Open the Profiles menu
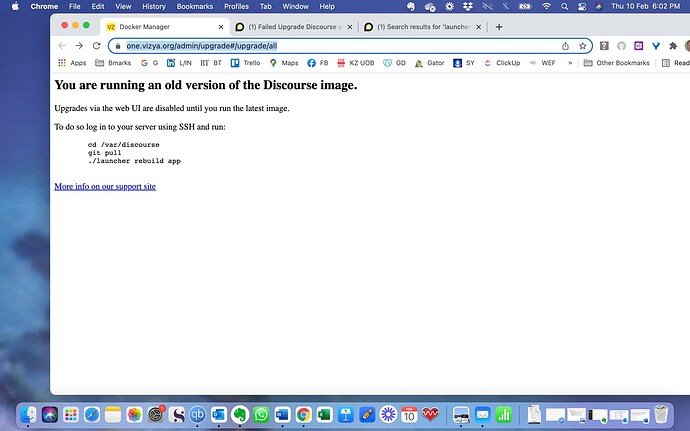The width and height of the screenshot is (690, 431). click(236, 6)
